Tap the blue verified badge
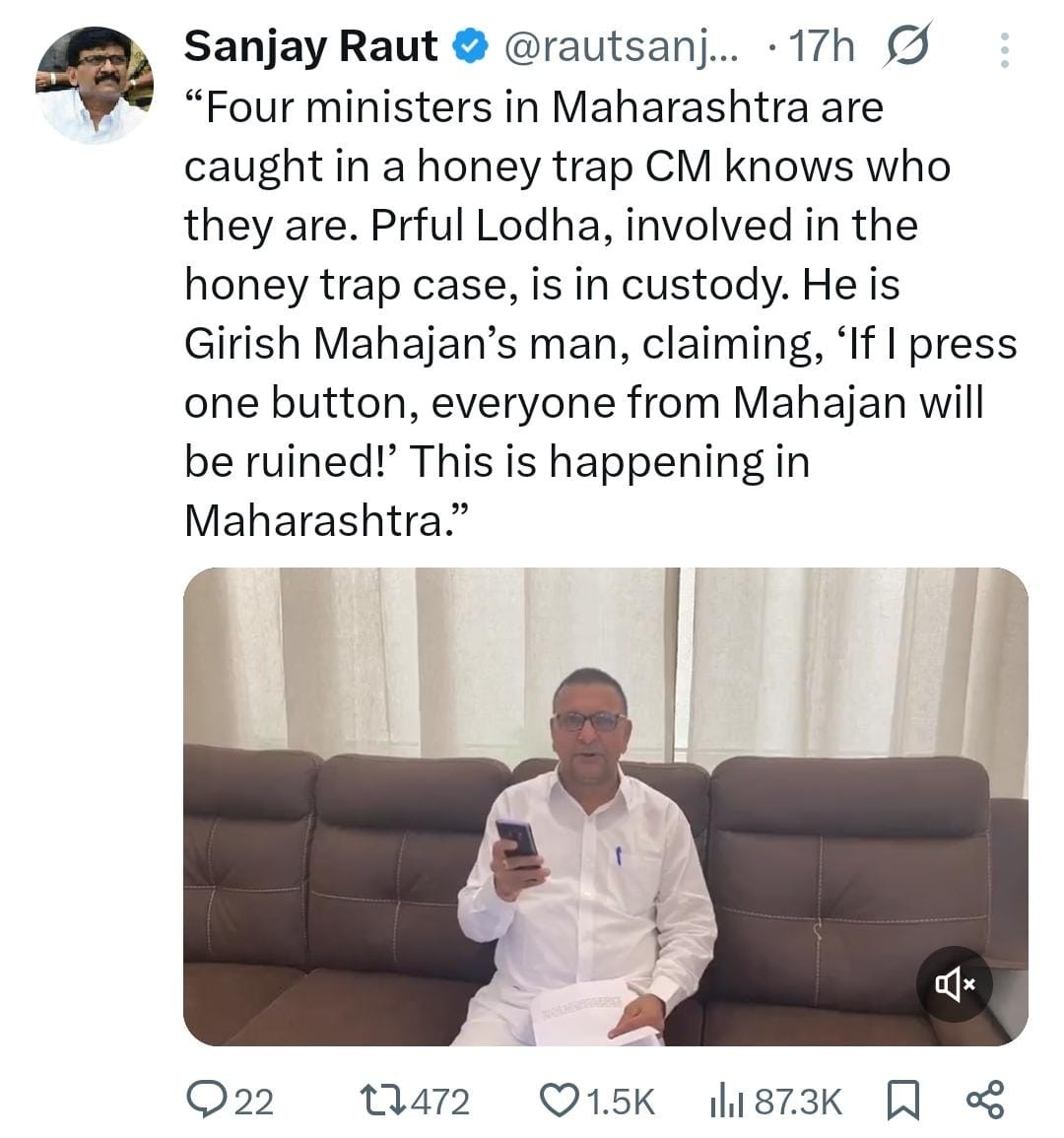The height and width of the screenshot is (1138, 1064). [469, 46]
